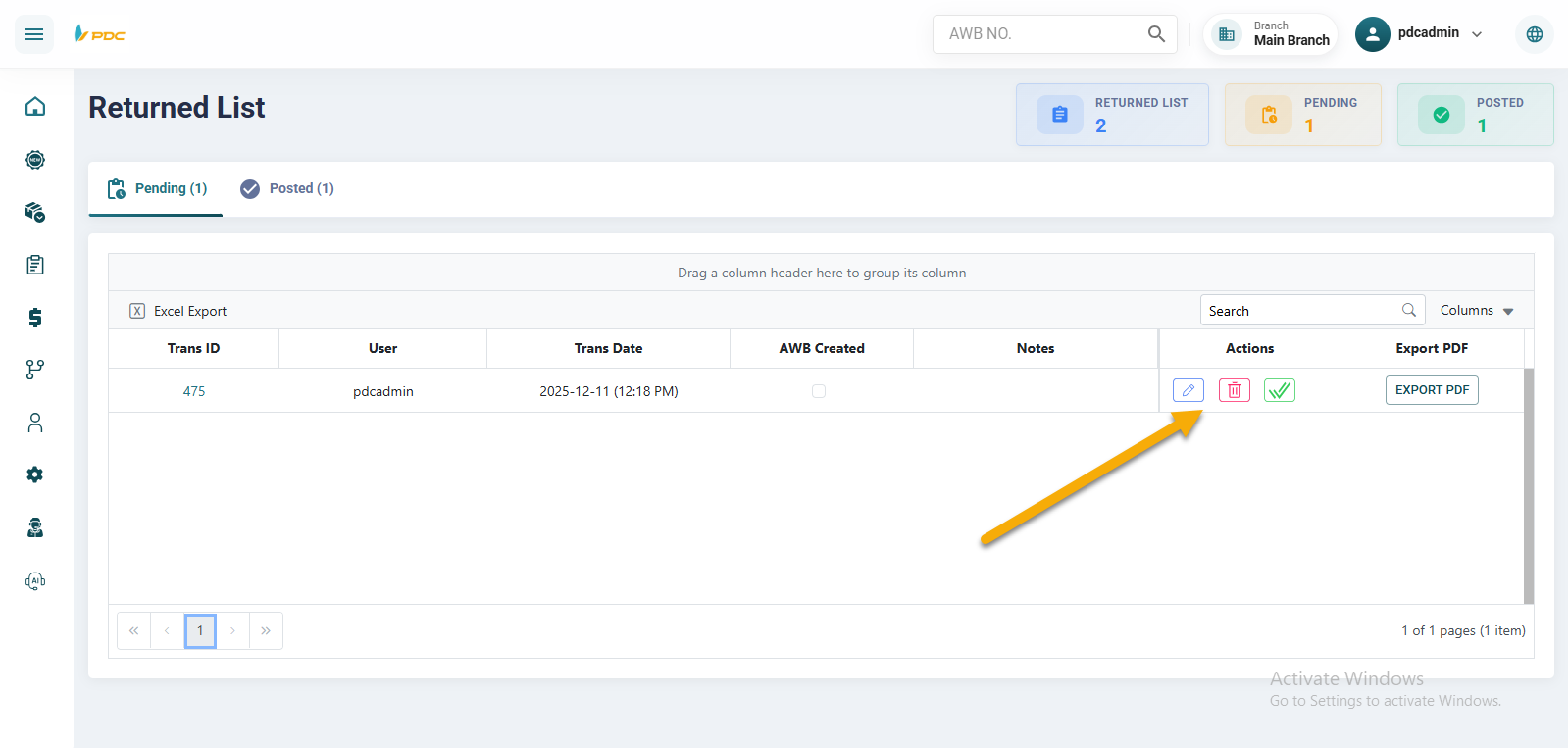
Task: Click the edit pencil icon for transaction 475
Action: click(x=1188, y=390)
